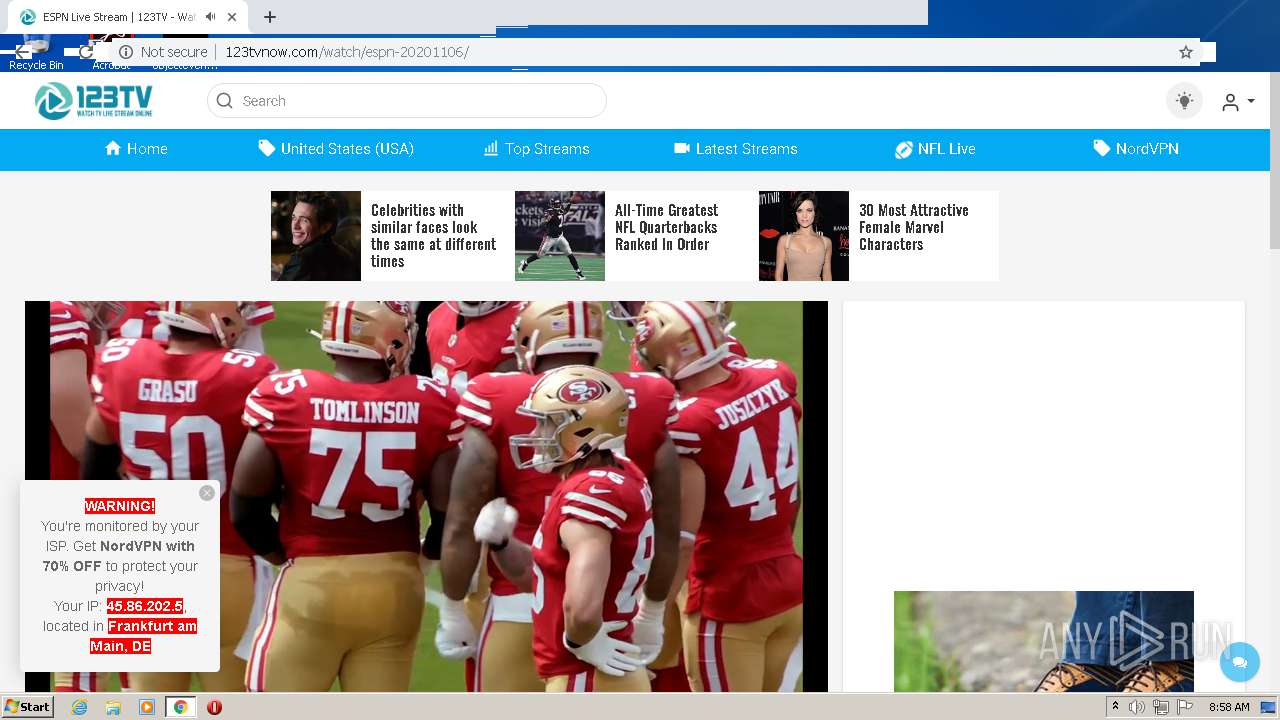This screenshot has height=720, width=1280.
Task: Toggle dark mode with the lightbulb icon
Action: click(x=1185, y=101)
